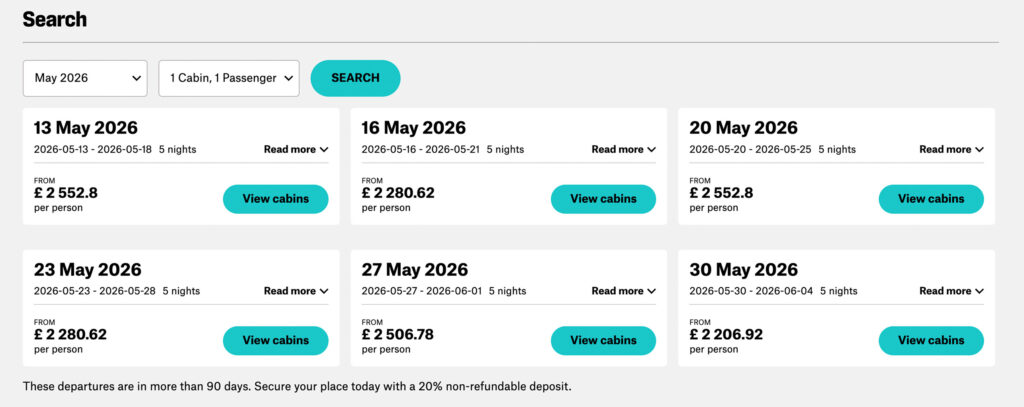This screenshot has height=407, width=1024.
Task: View cabins for 27 May 2026 departure
Action: click(x=603, y=340)
